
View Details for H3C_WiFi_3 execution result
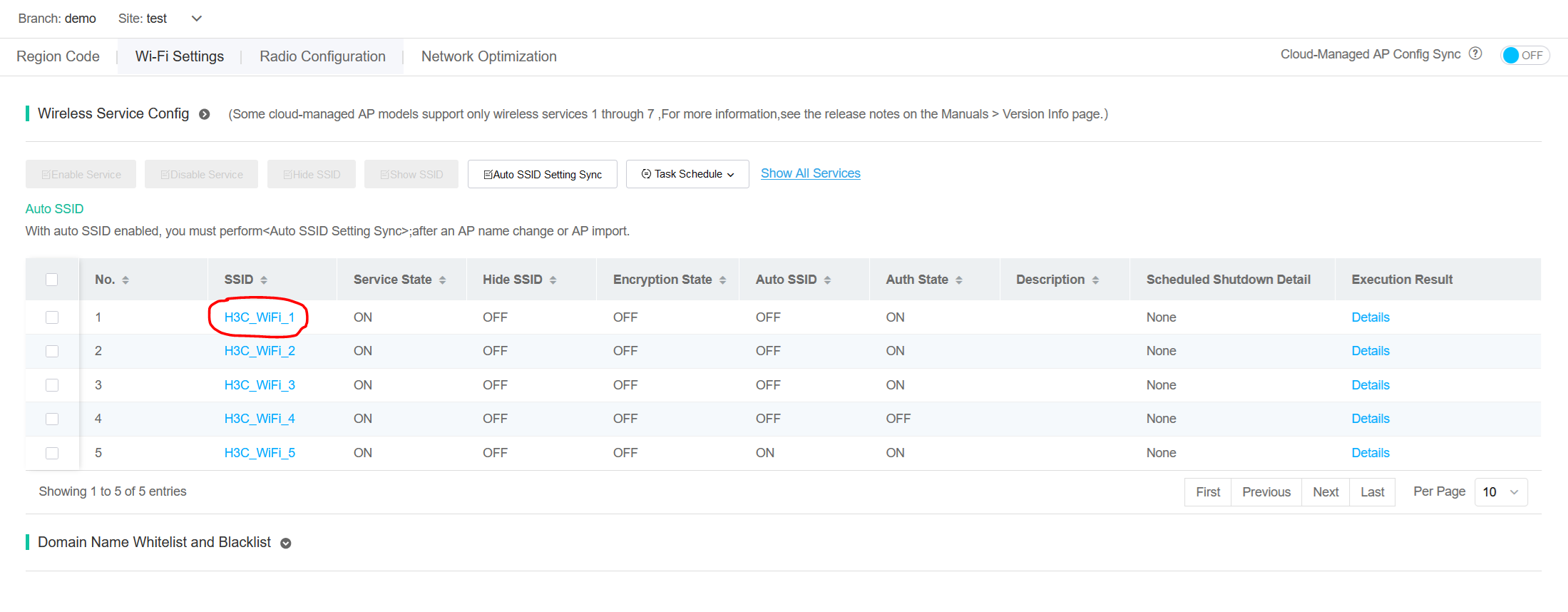(1370, 385)
